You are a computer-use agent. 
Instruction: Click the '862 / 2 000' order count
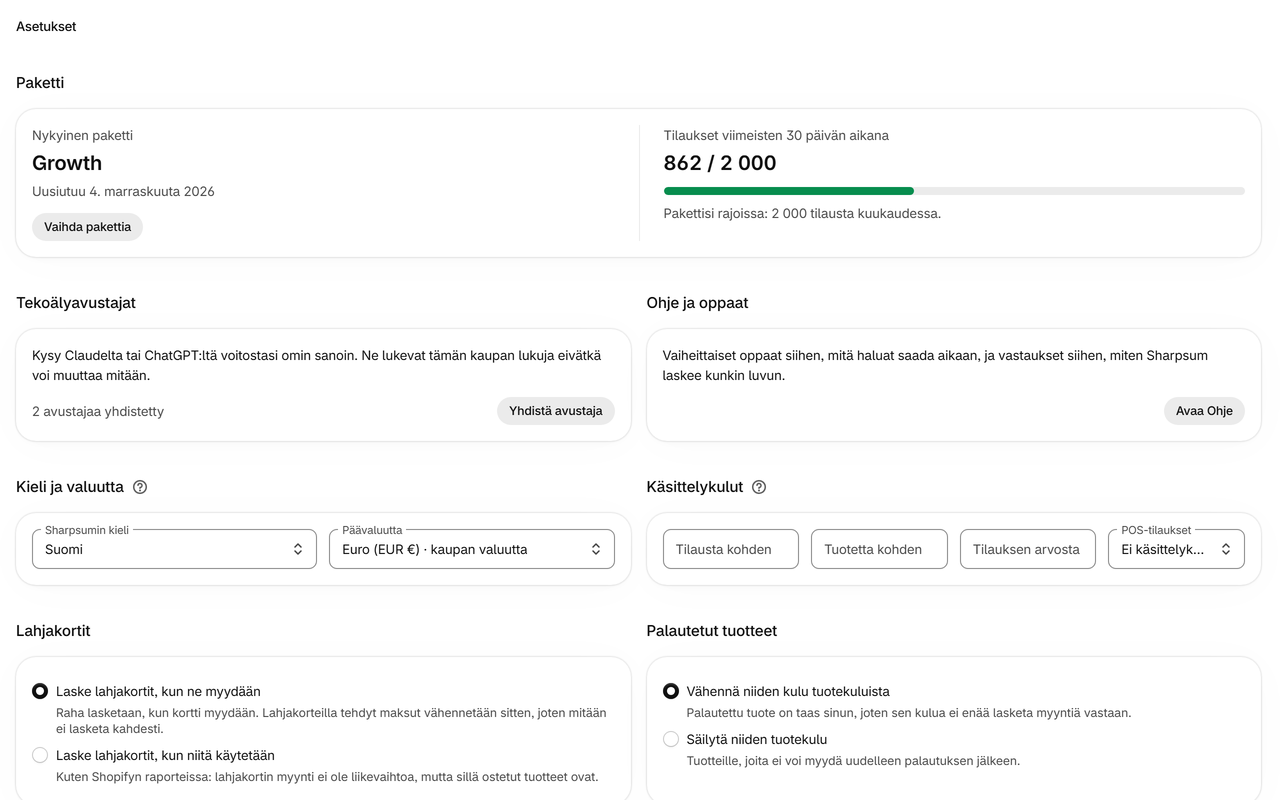720,163
